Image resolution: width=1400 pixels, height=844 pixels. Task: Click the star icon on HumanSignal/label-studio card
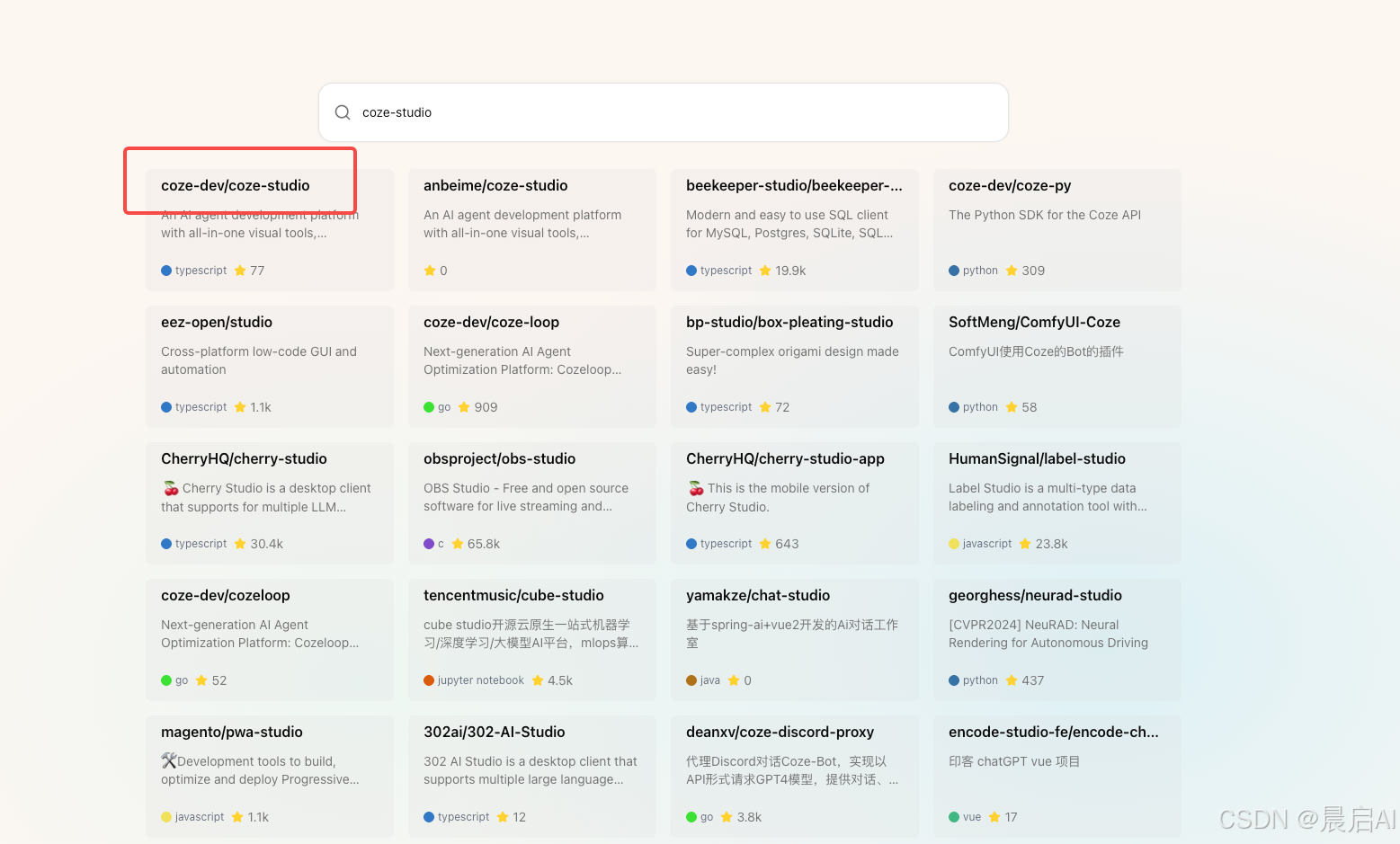[x=1023, y=544]
